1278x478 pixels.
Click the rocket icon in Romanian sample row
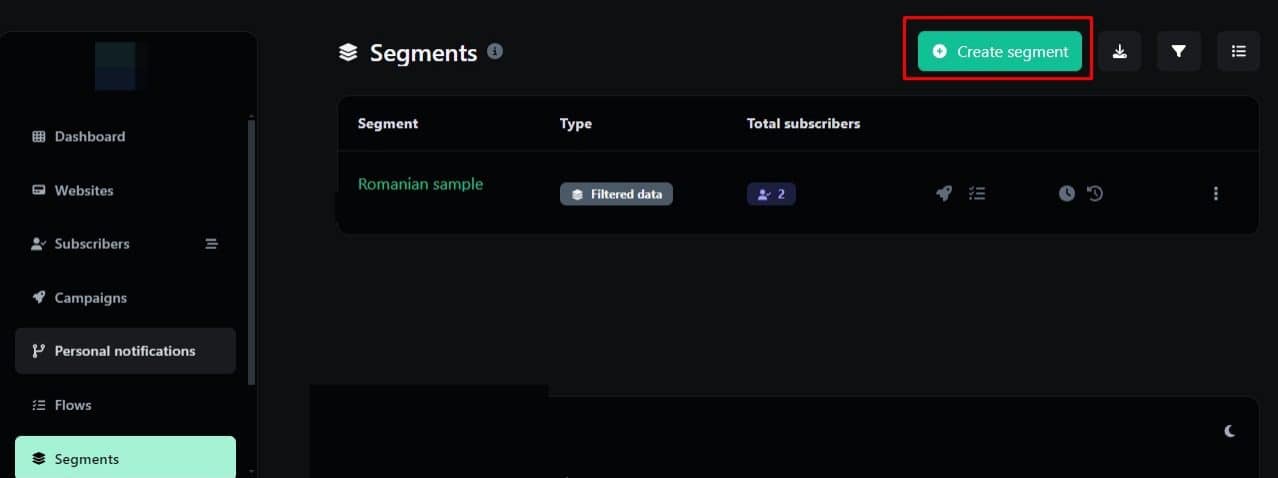pyautogui.click(x=944, y=194)
